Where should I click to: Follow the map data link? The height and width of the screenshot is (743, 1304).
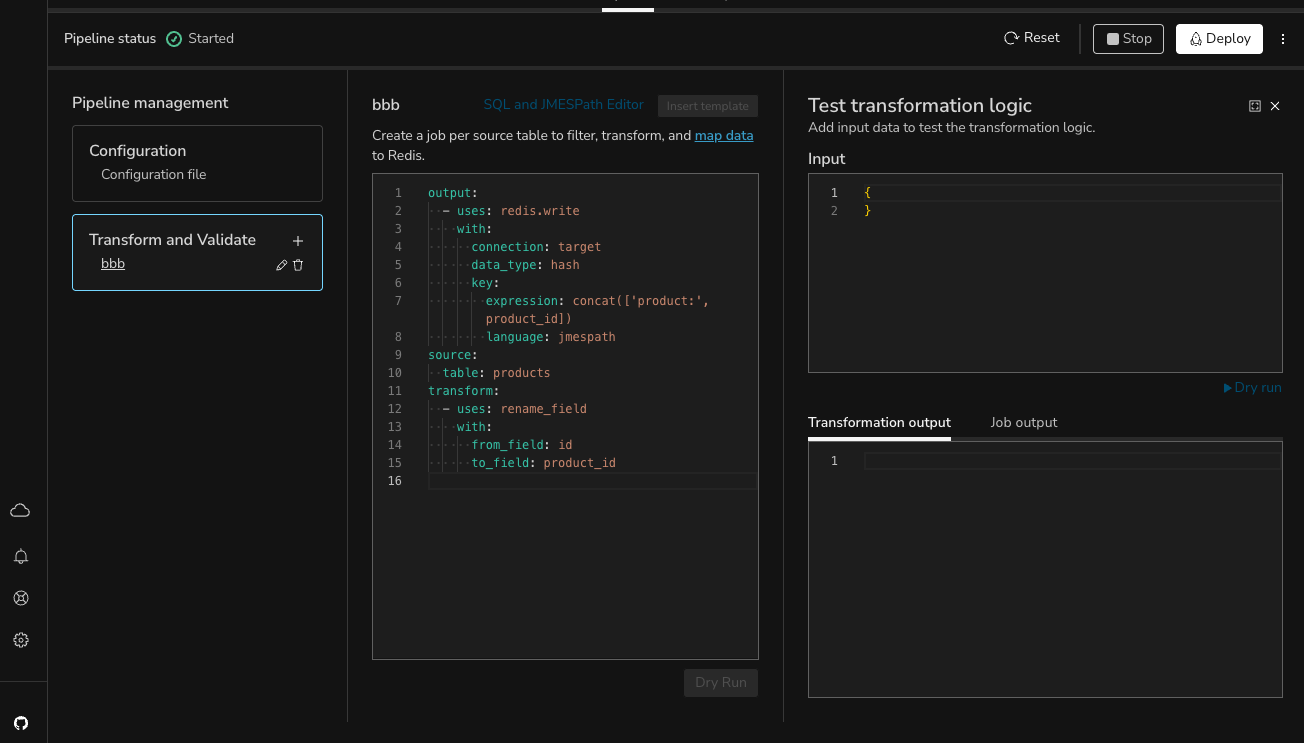[724, 135]
